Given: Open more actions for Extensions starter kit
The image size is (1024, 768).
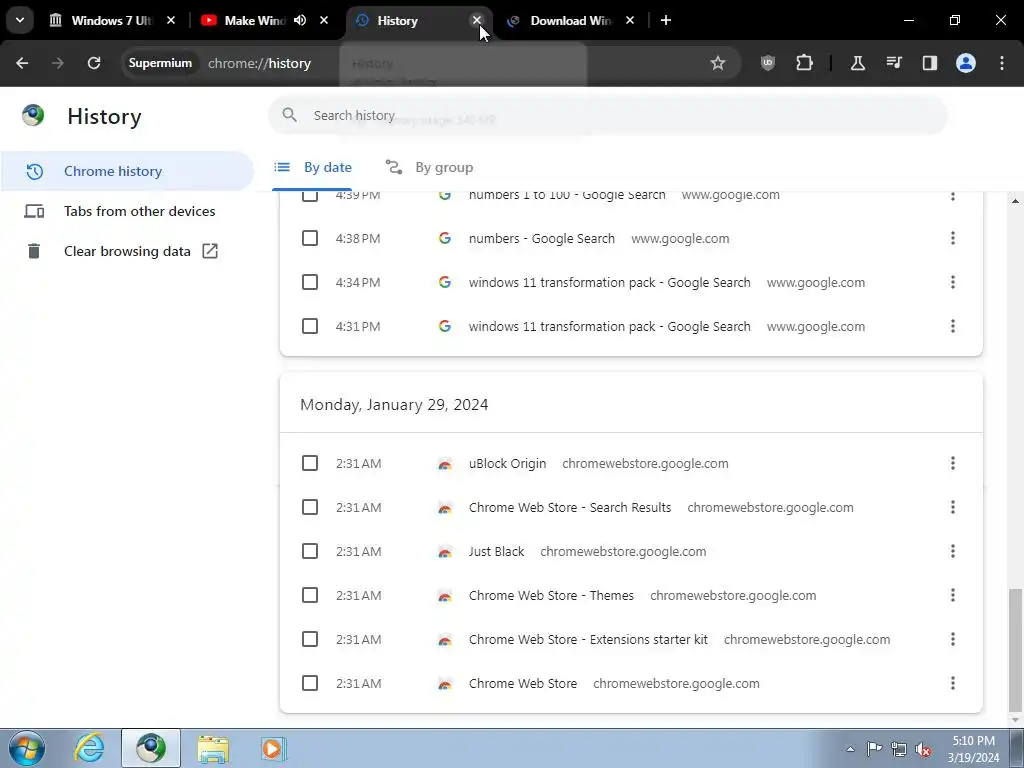Looking at the screenshot, I should point(953,638).
